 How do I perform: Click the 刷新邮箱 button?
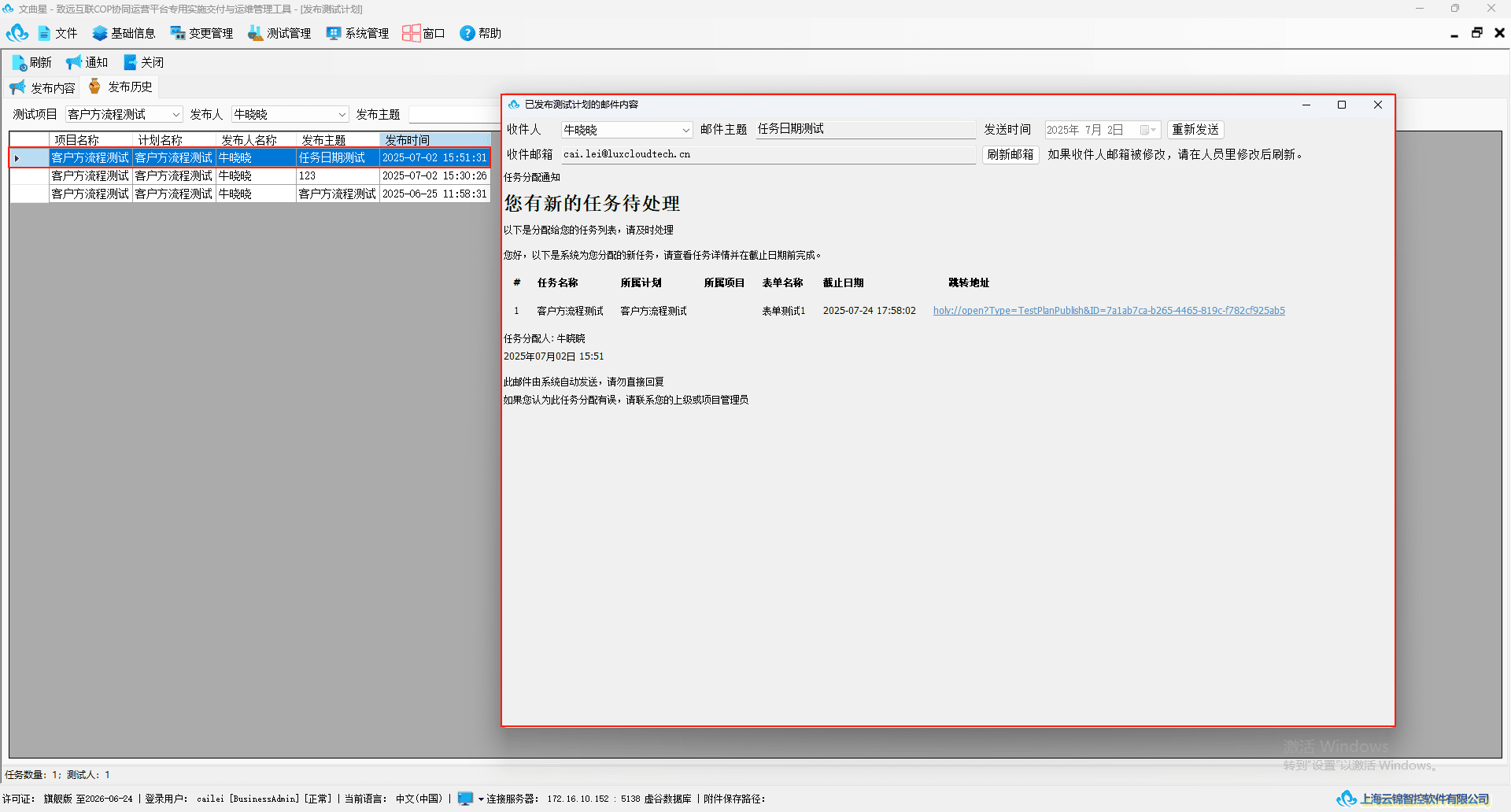pos(1010,155)
